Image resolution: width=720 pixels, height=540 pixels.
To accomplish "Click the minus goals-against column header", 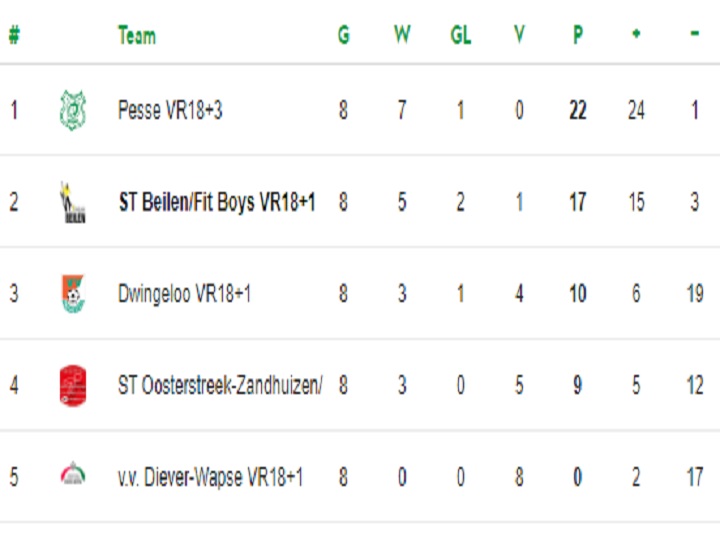I will pos(695,33).
